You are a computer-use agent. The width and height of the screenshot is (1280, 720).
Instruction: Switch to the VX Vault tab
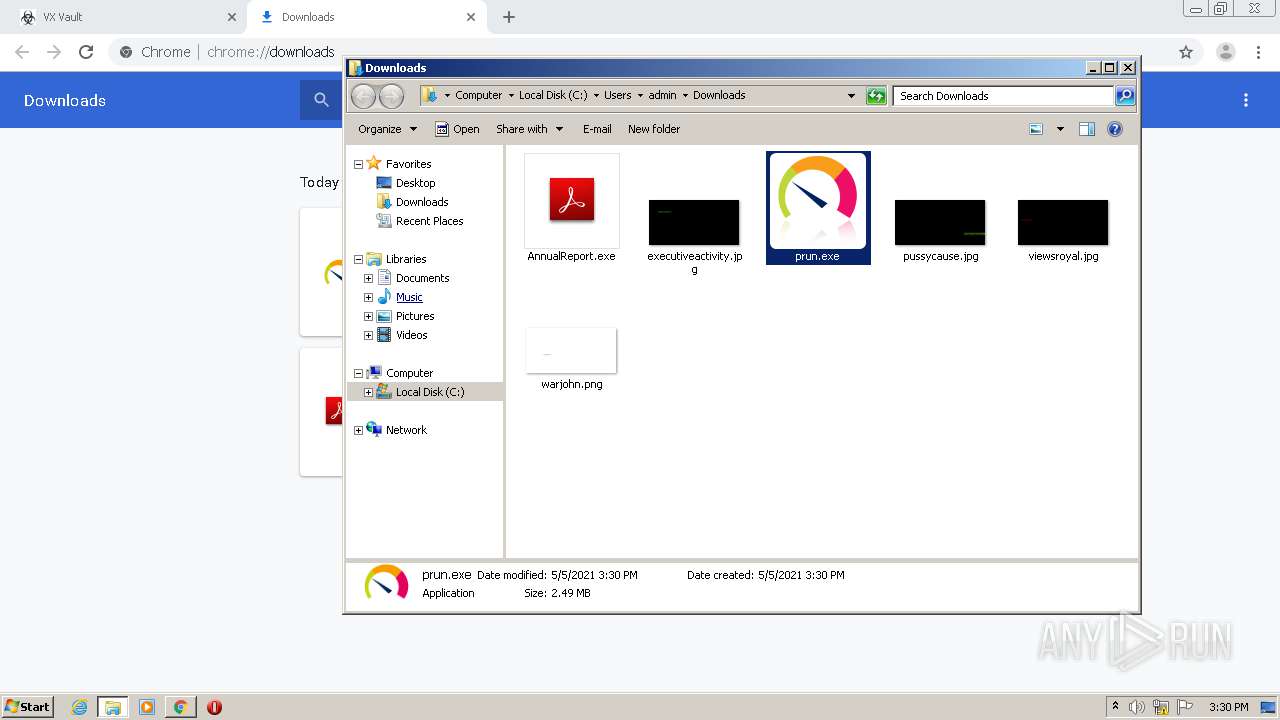pyautogui.click(x=125, y=17)
